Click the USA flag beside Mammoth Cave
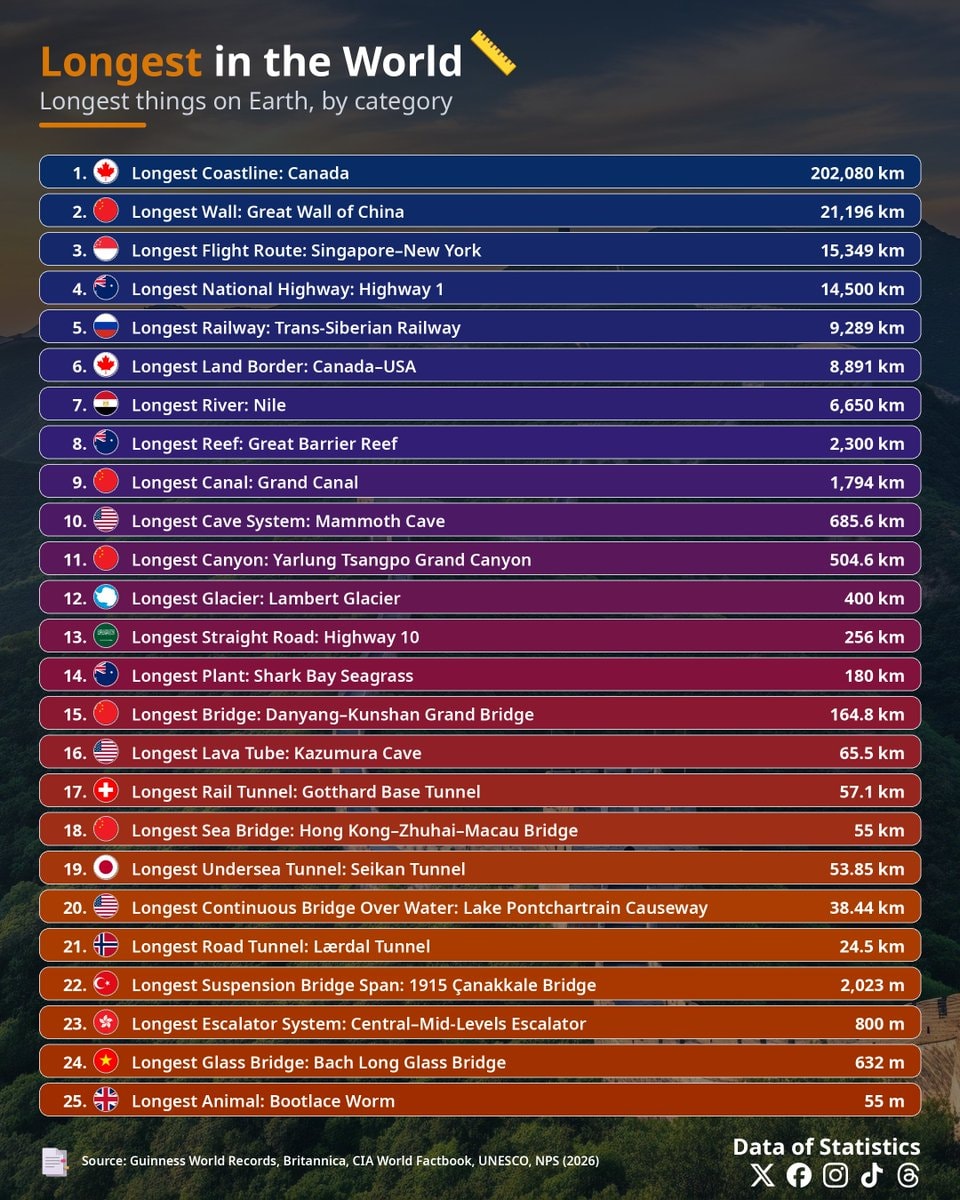This screenshot has height=1200, width=960. click(x=106, y=520)
